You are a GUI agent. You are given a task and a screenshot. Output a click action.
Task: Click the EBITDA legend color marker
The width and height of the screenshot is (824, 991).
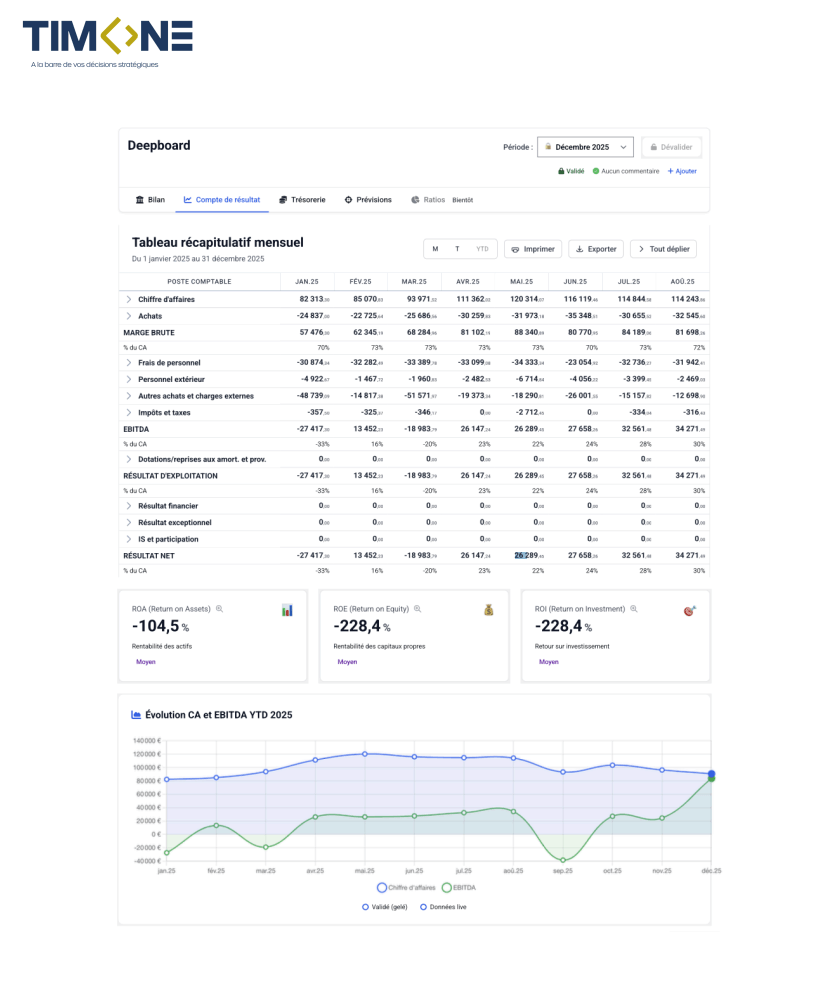pyautogui.click(x=445, y=887)
